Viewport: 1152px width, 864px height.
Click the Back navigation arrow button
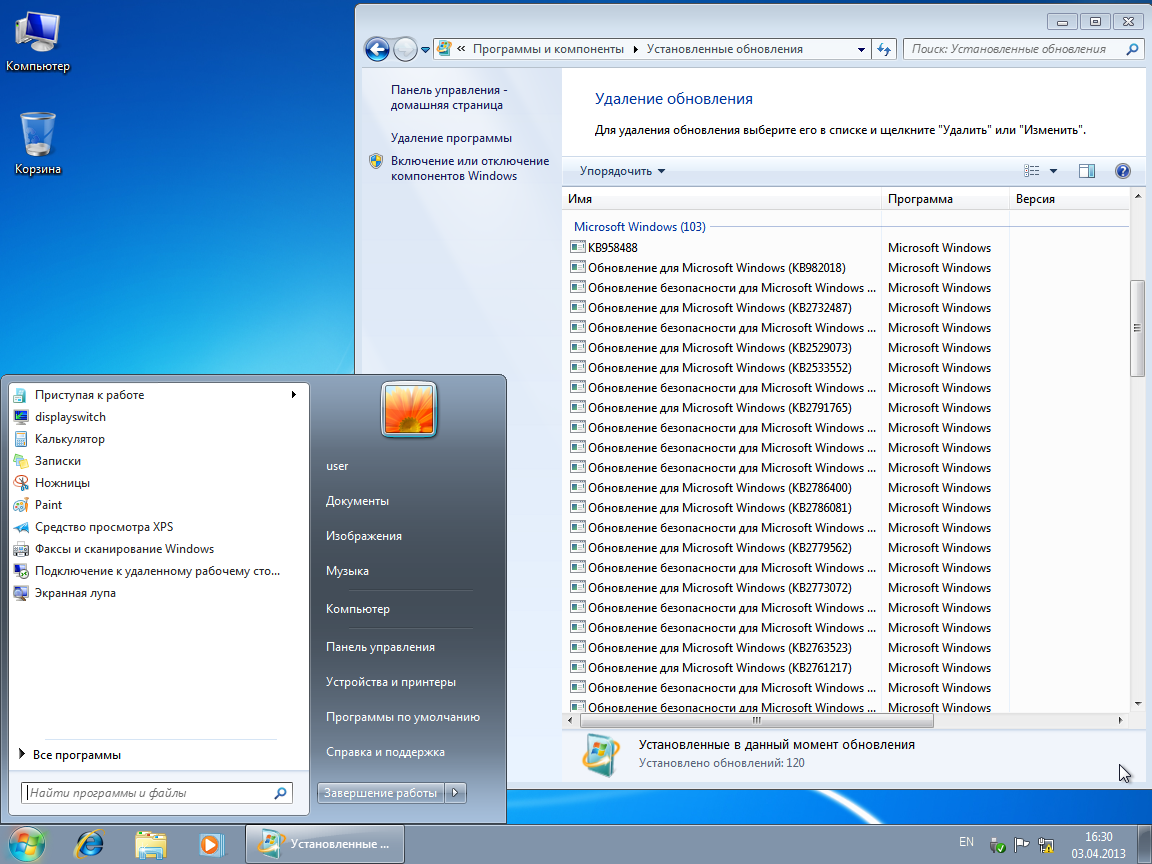[377, 49]
